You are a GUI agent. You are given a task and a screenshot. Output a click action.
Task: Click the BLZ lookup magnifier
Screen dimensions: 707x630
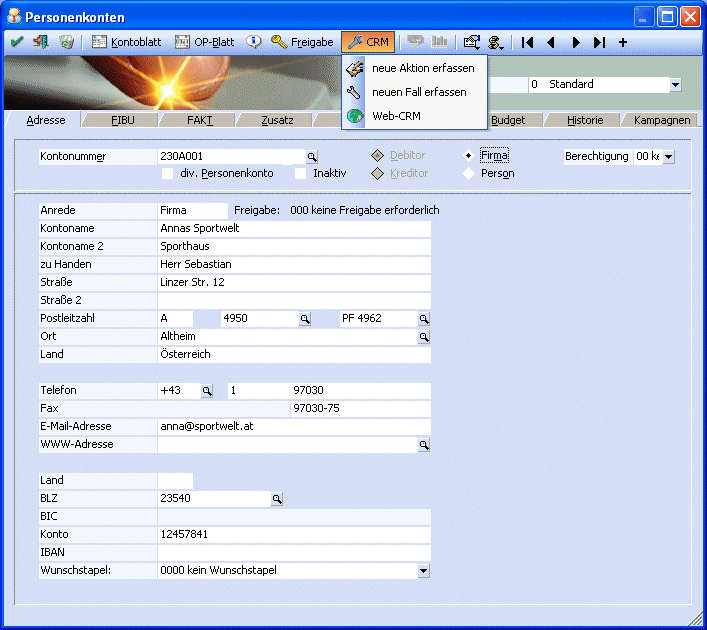[x=277, y=499]
